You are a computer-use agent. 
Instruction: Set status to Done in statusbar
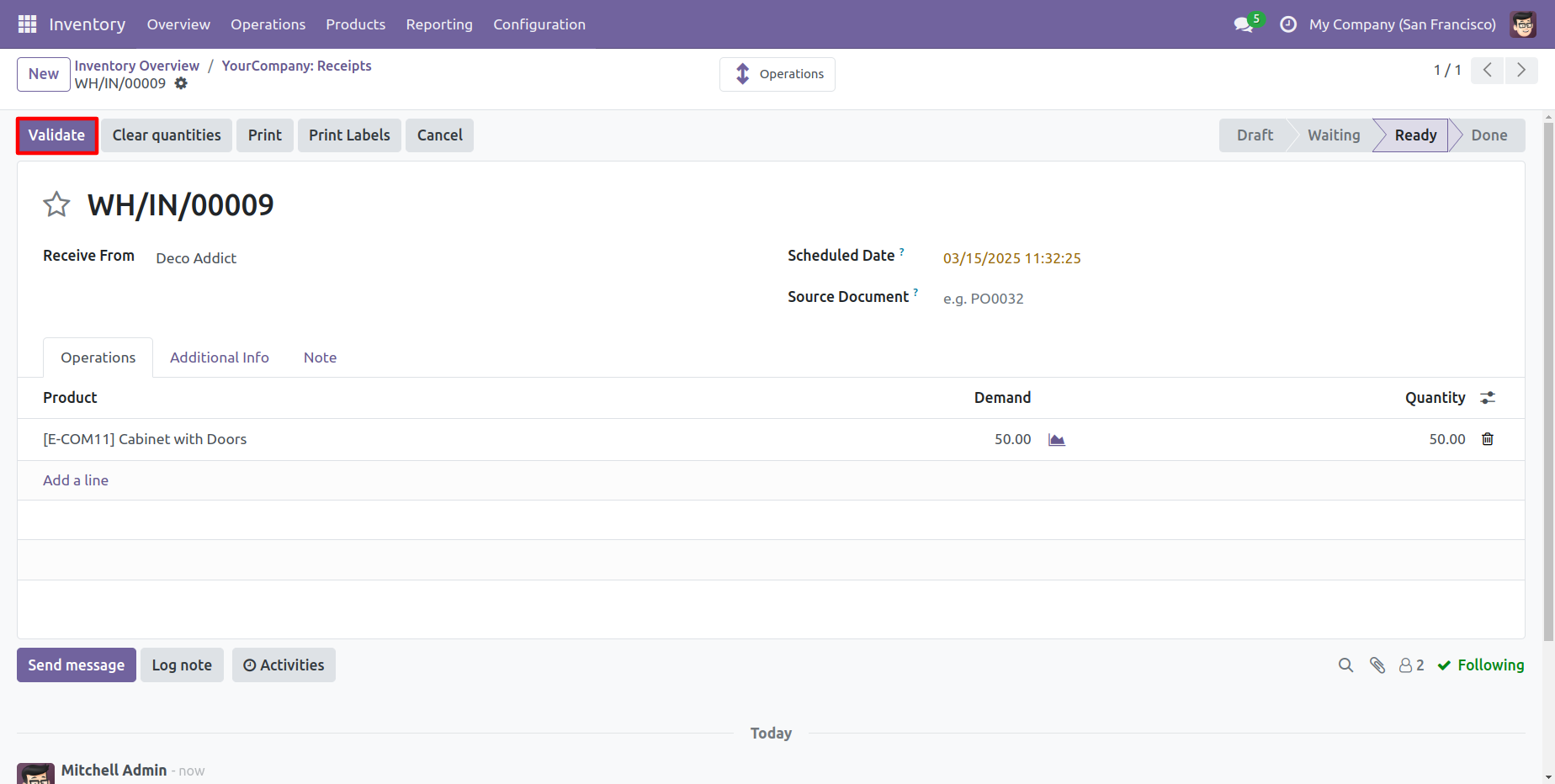(1489, 135)
